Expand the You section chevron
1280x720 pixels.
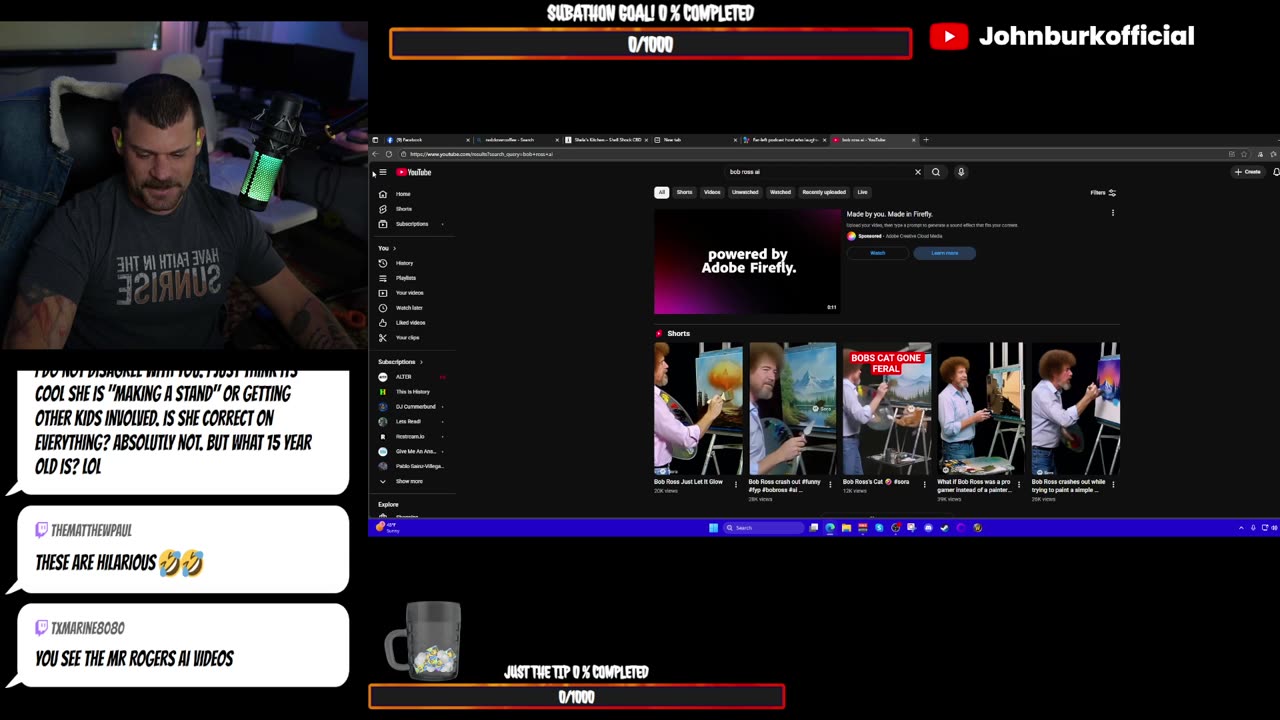(394, 248)
